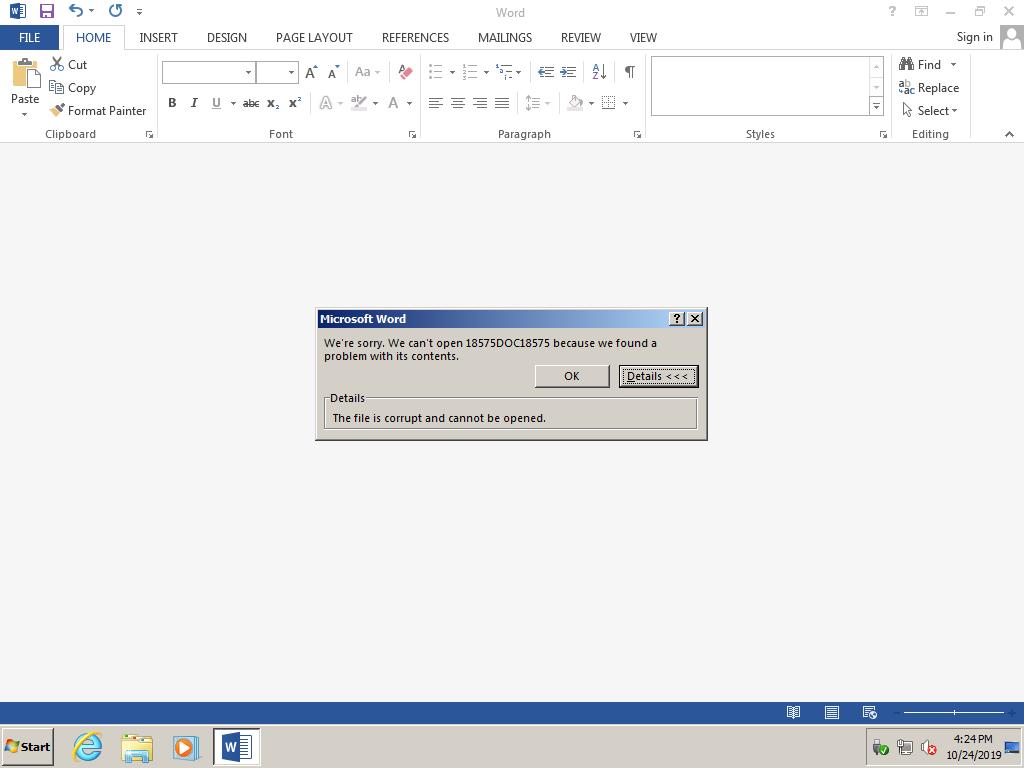
Task: Open Internet Explorer from the taskbar
Action: [88, 747]
